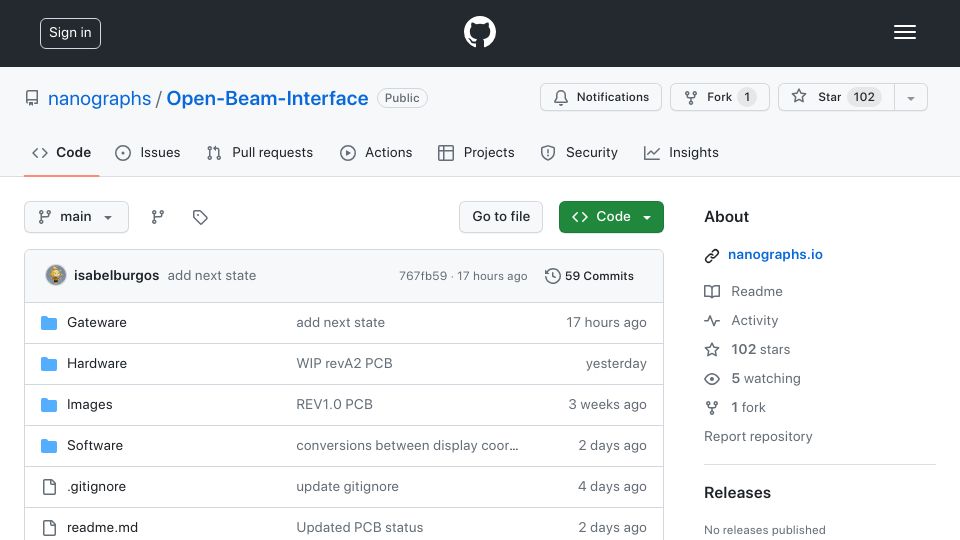Open 'update gitignore' commit message

[x=347, y=487]
